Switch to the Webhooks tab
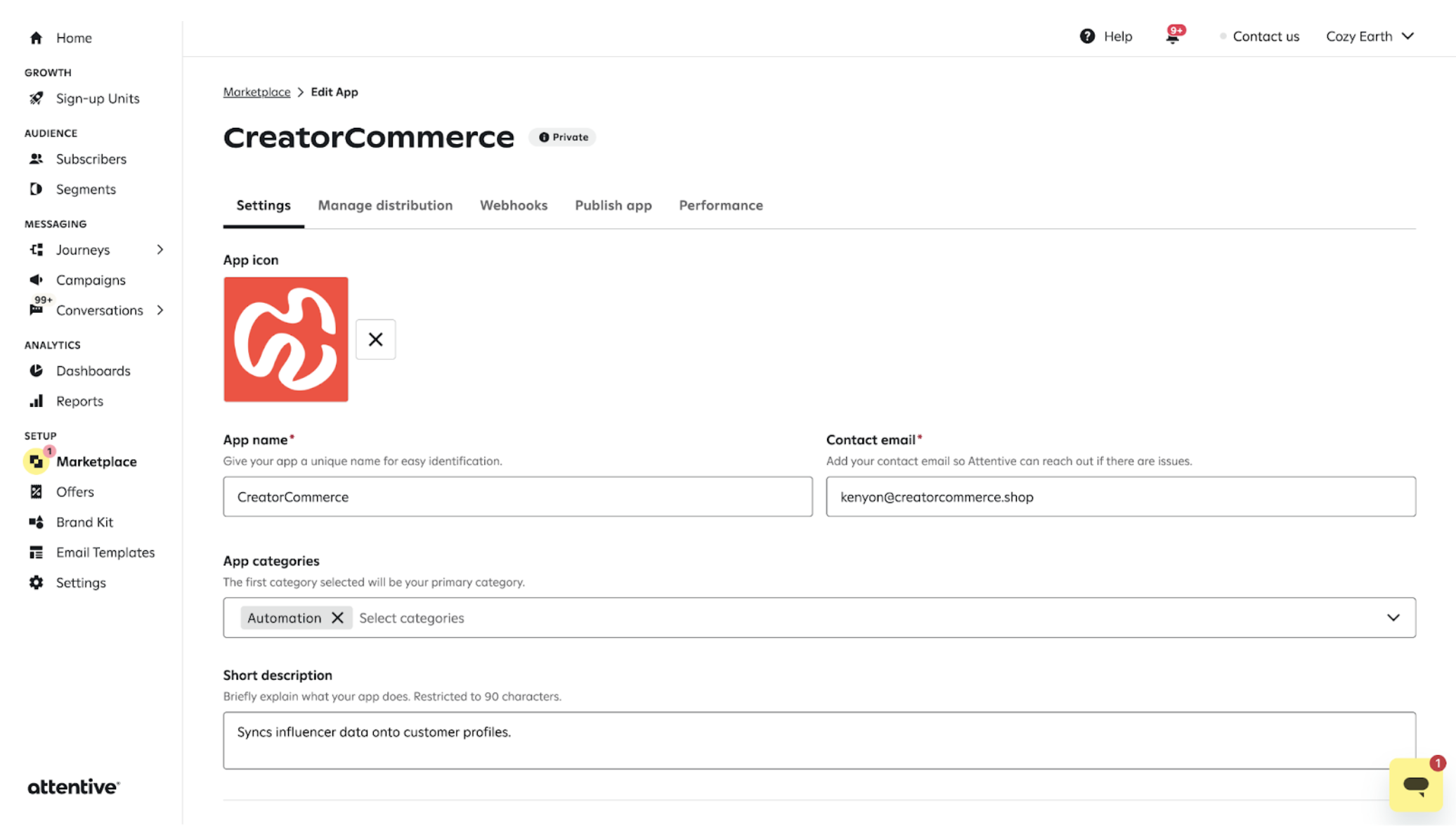 click(x=513, y=205)
